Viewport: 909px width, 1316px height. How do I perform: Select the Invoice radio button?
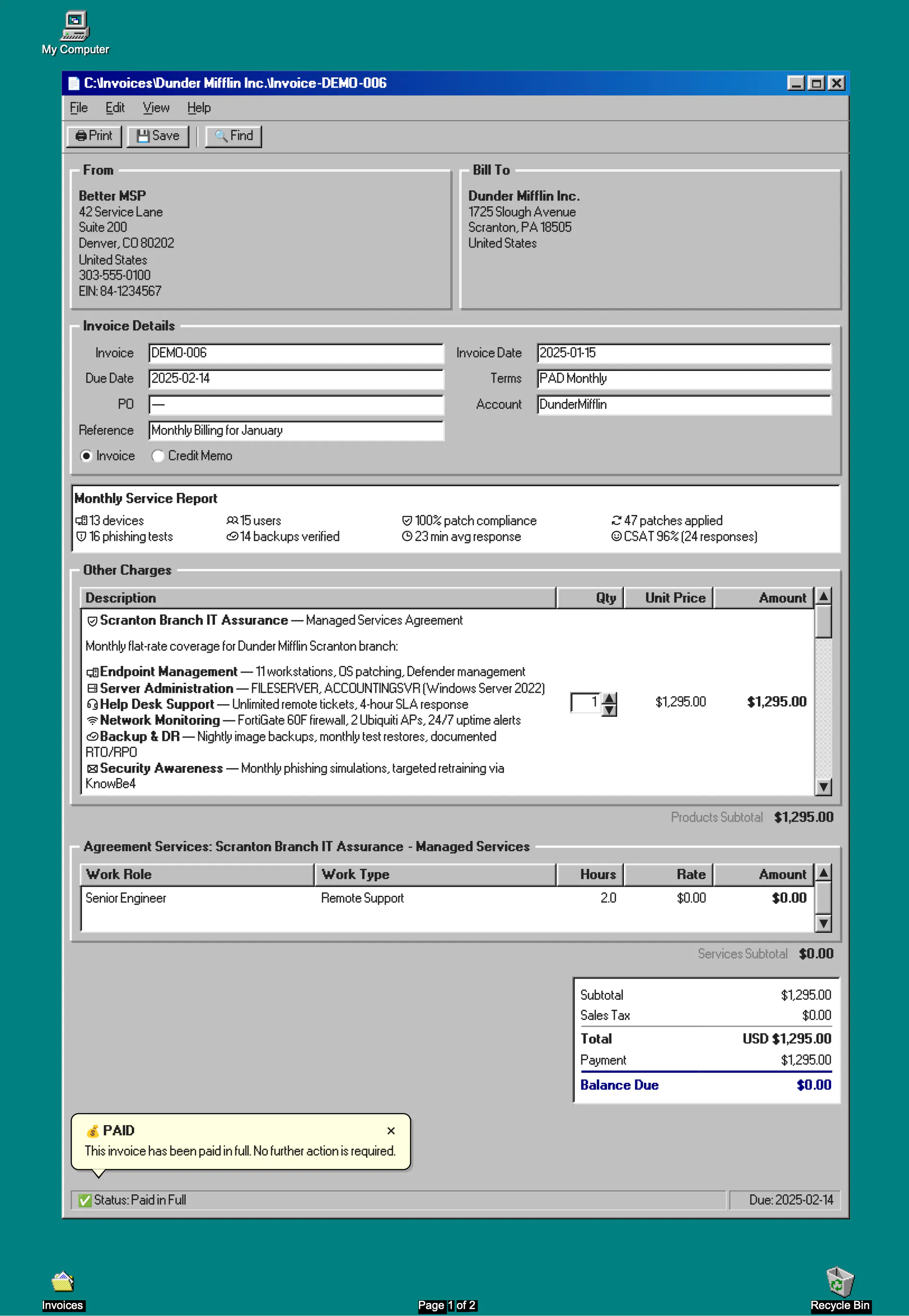86,456
